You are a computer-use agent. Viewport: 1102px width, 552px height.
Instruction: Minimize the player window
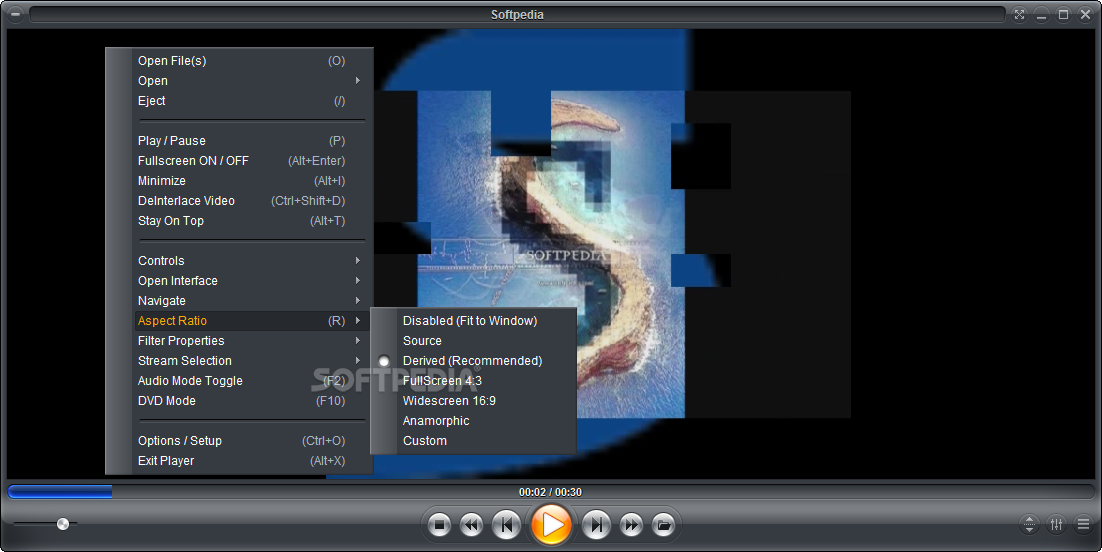point(1042,14)
